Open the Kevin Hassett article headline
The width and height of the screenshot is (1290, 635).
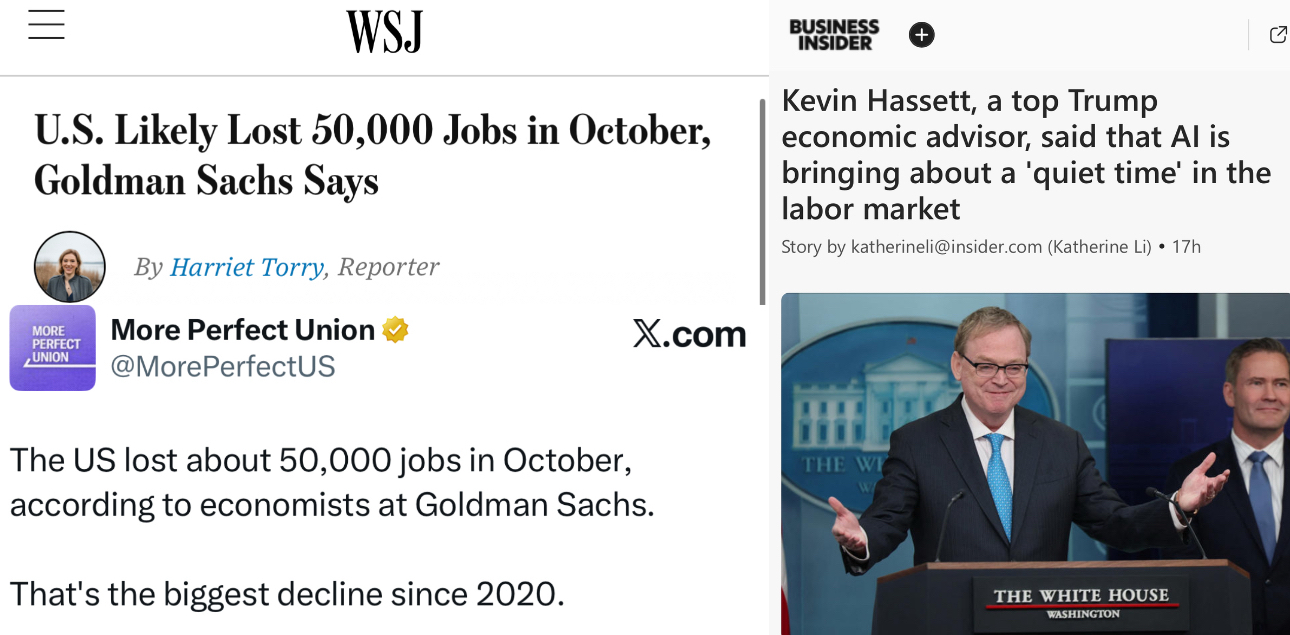pos(1025,154)
